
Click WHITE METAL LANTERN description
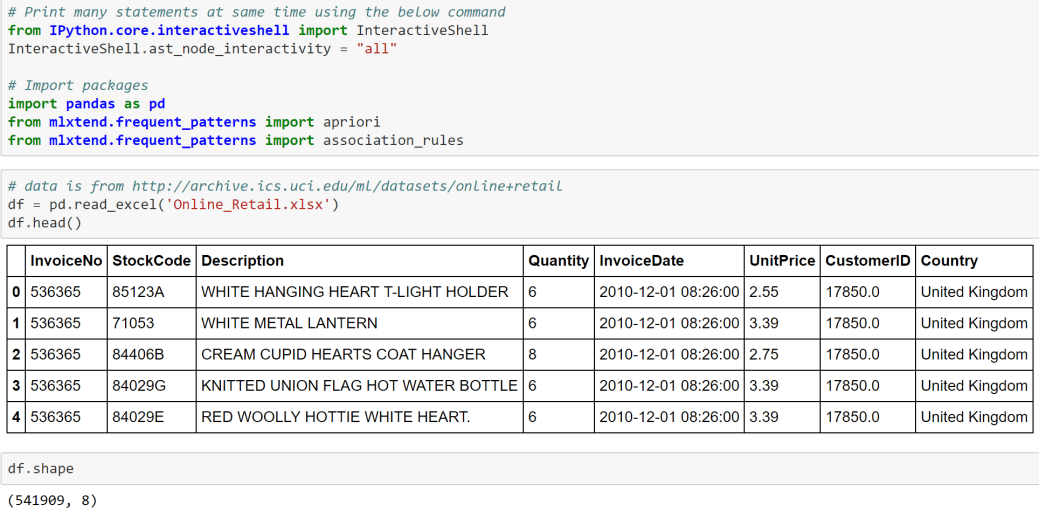tap(360, 323)
